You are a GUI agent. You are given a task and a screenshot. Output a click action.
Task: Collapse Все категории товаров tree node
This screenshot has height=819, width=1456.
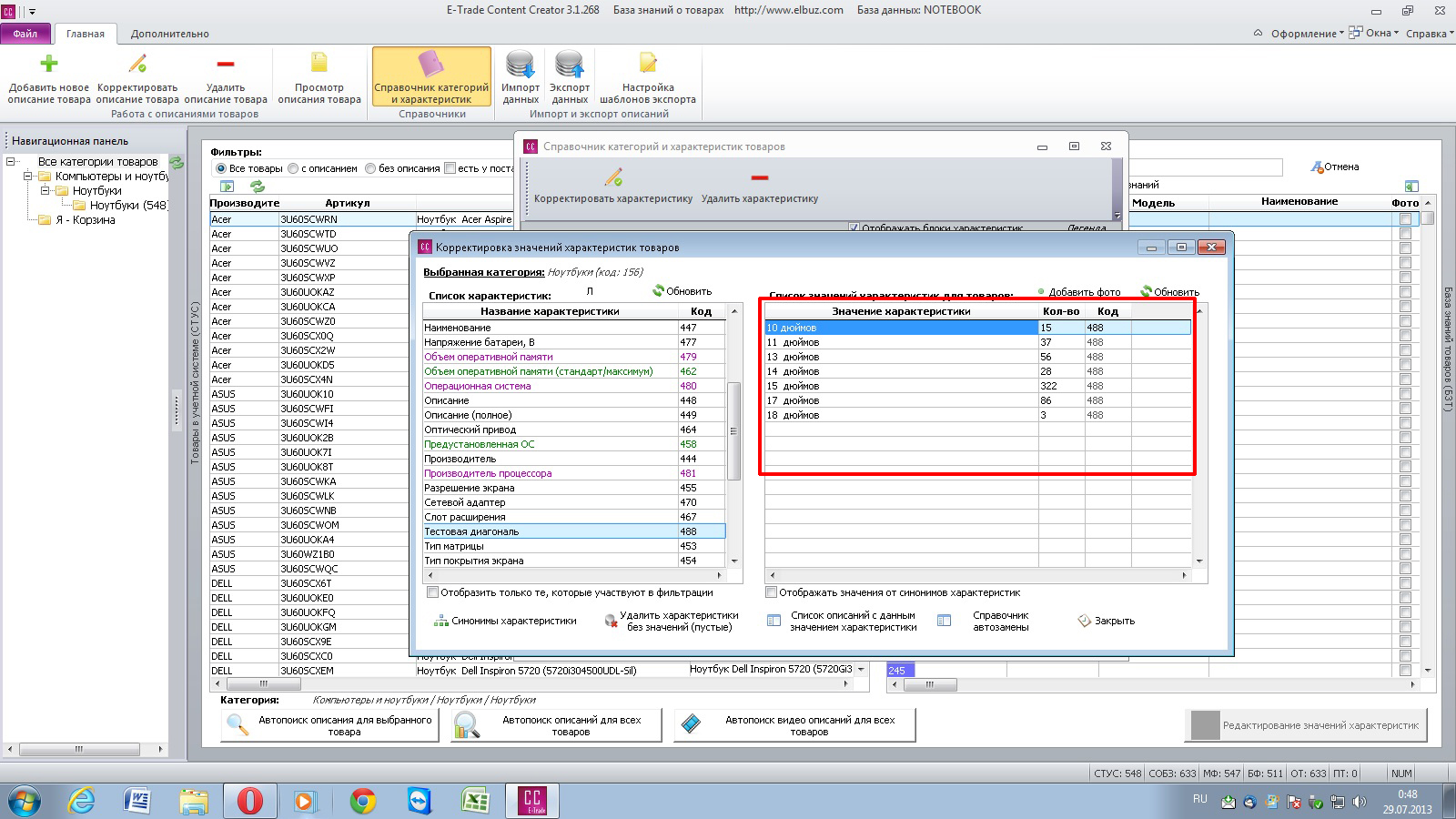click(10, 162)
